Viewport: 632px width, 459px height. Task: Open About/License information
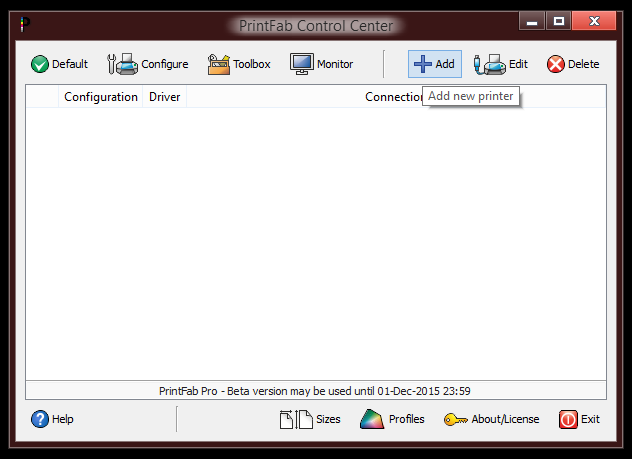(x=491, y=419)
